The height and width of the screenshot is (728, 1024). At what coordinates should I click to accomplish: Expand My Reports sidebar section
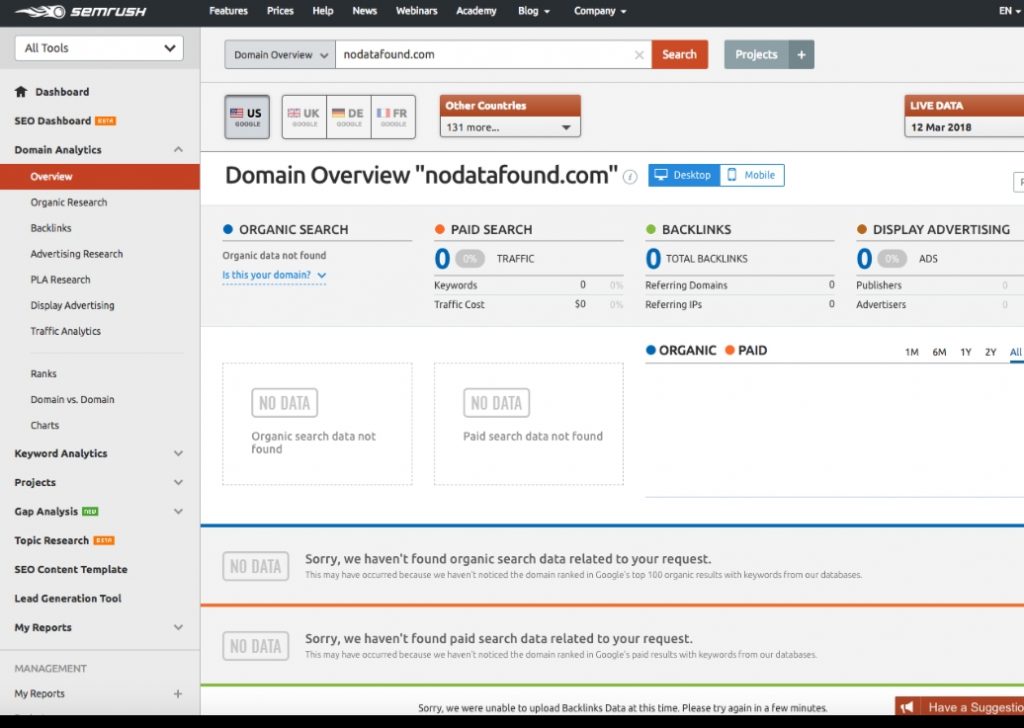coord(178,627)
